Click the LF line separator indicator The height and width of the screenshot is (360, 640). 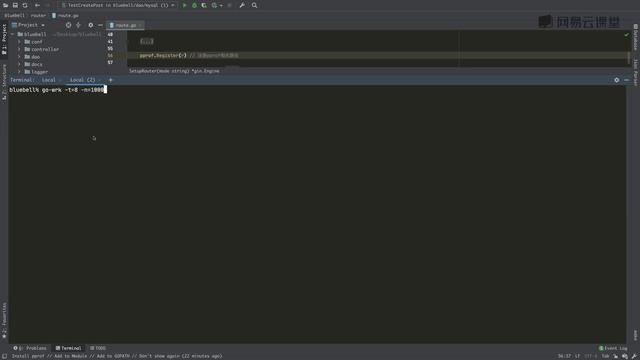coord(577,356)
